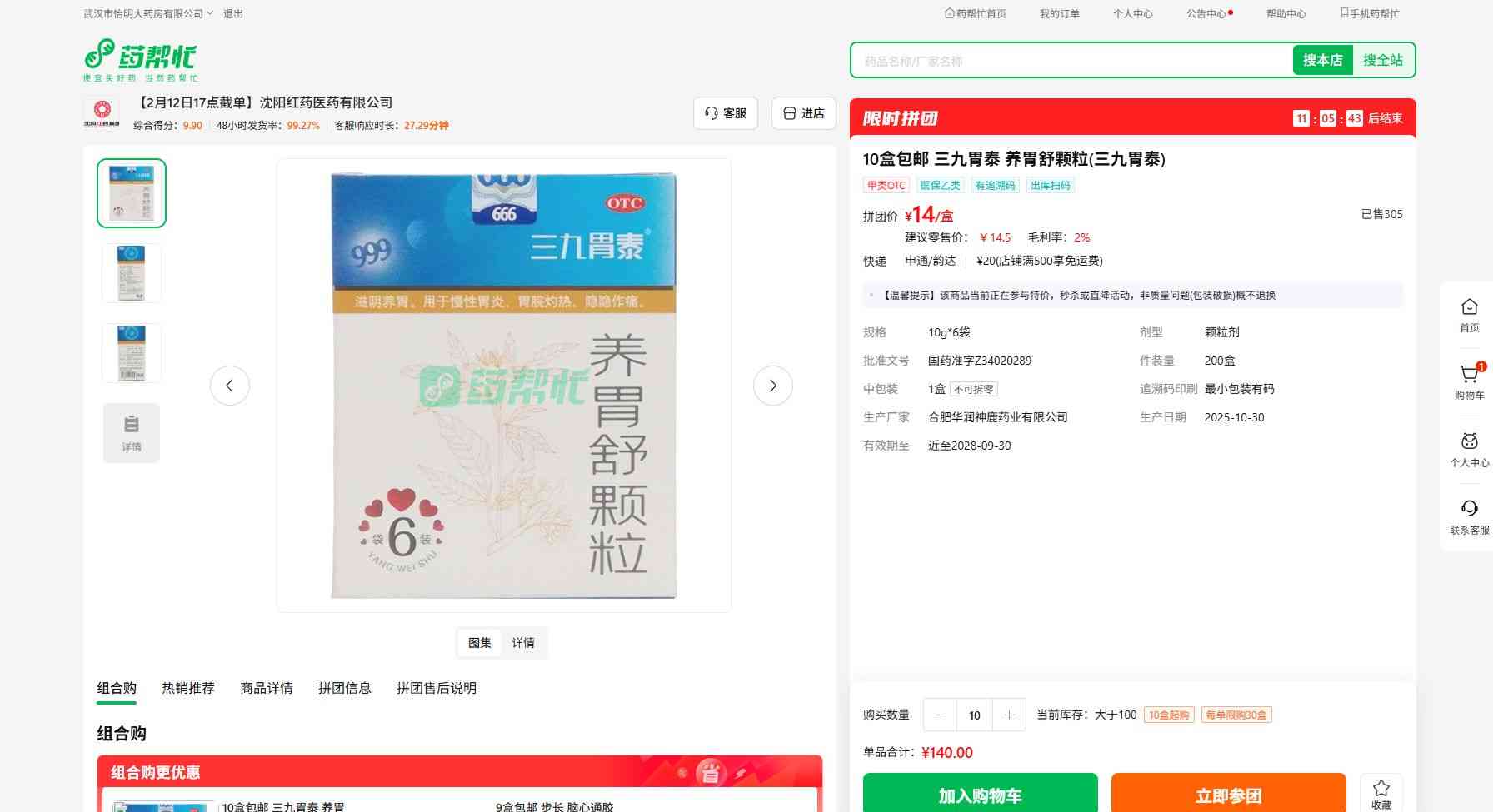
Task: Open the details icon below thumbnails
Action: tap(132, 432)
